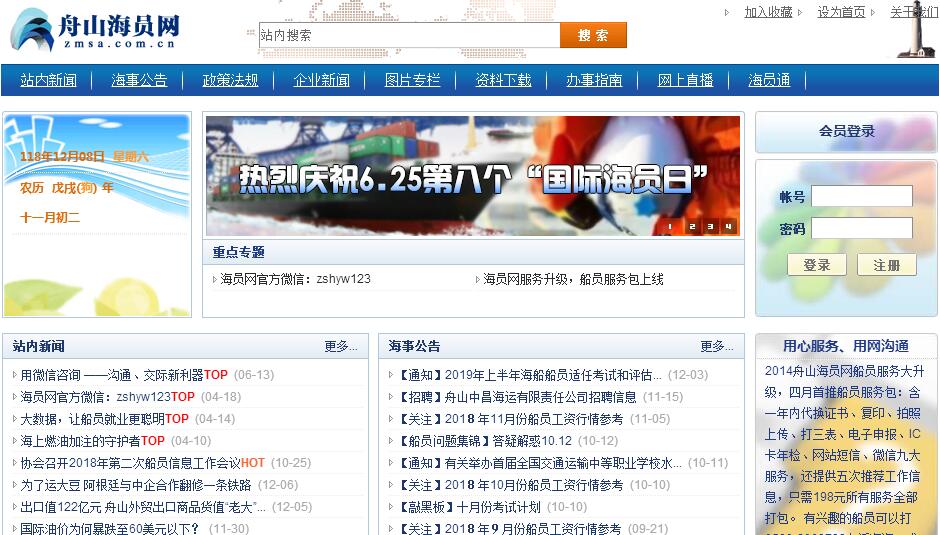This screenshot has height=535, width=940.
Task: Open 网上直播 navigation item
Action: point(685,80)
